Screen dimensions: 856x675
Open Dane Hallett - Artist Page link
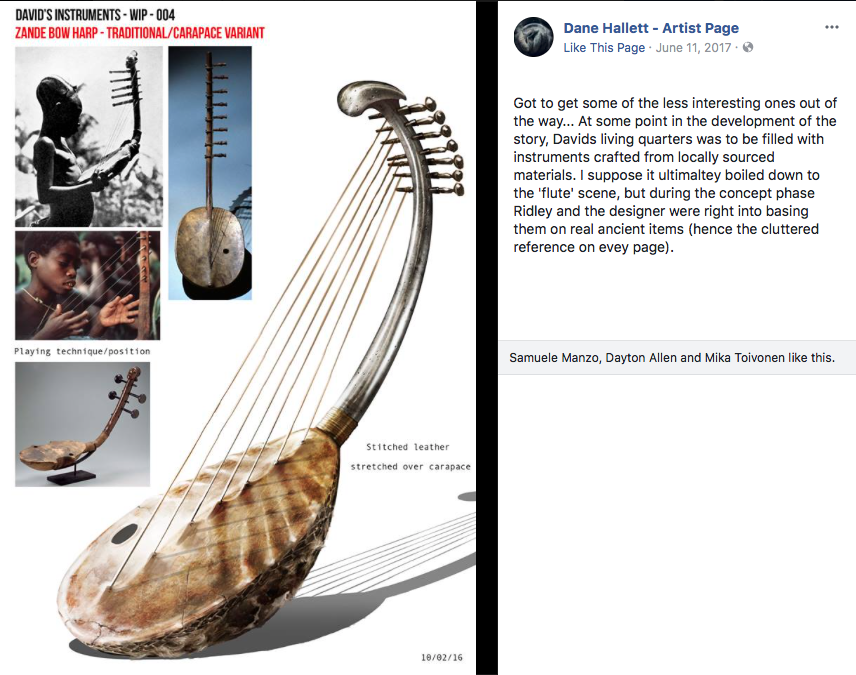click(651, 28)
